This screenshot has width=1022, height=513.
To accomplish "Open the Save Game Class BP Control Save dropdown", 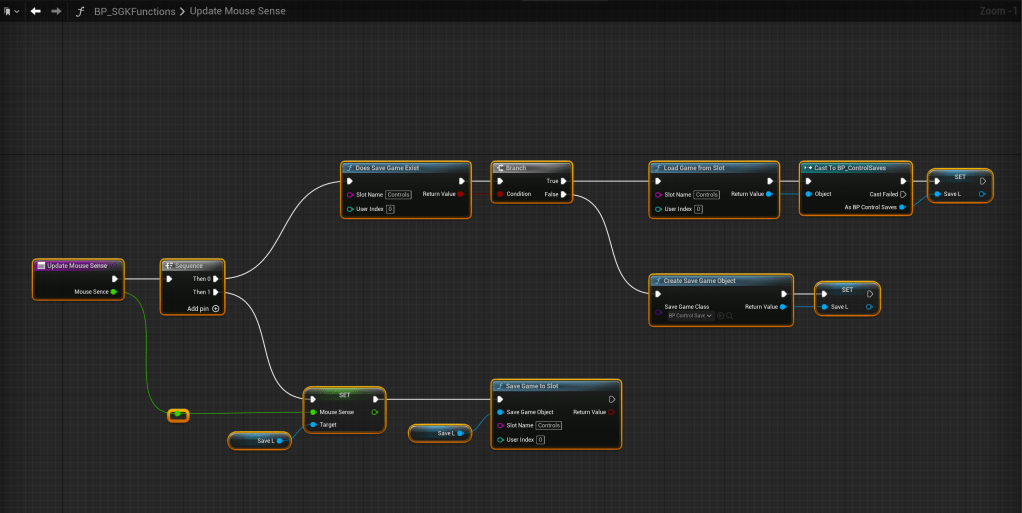I will 689,315.
